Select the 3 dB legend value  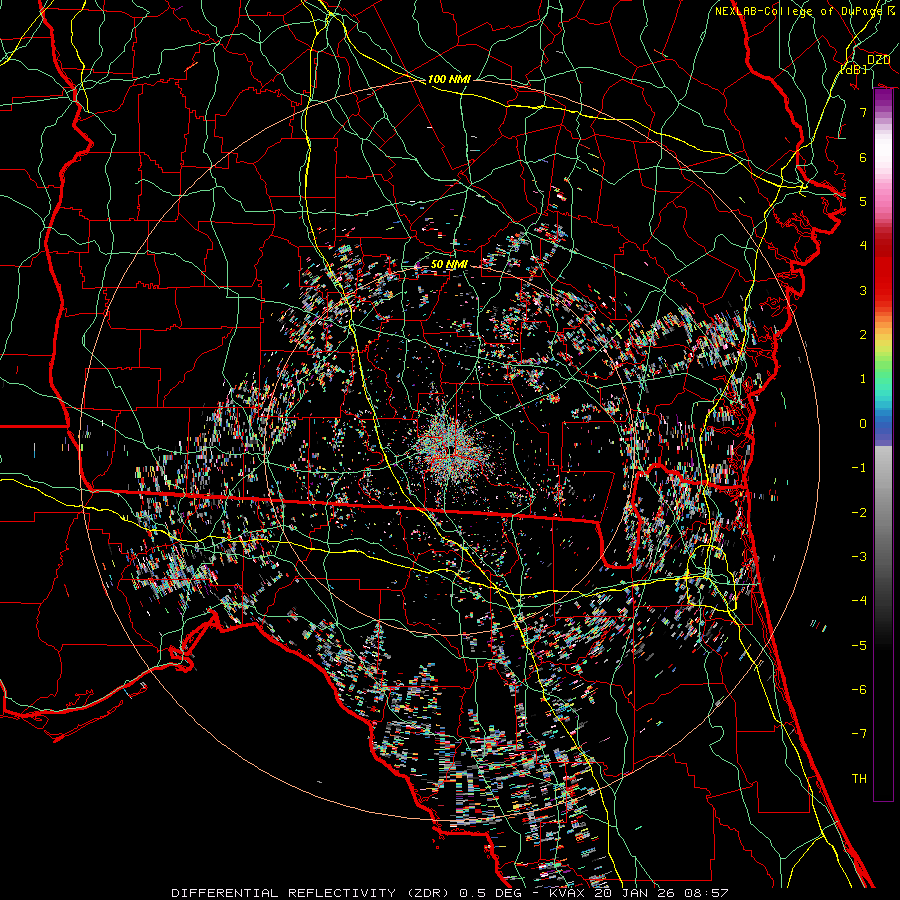coord(862,290)
